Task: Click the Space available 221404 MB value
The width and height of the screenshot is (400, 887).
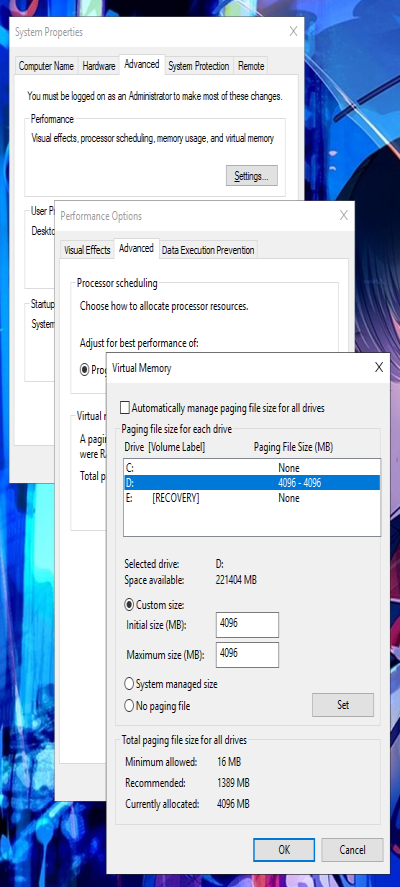Action: coord(238,580)
